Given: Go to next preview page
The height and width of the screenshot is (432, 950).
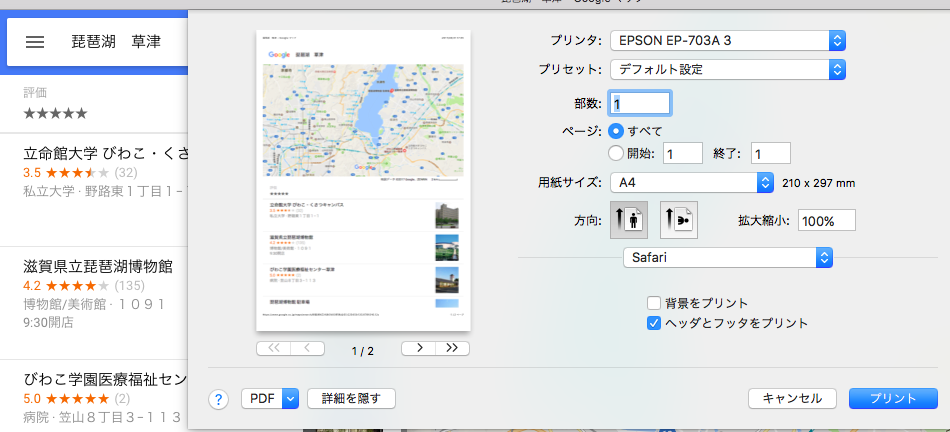Looking at the screenshot, I should [x=418, y=348].
